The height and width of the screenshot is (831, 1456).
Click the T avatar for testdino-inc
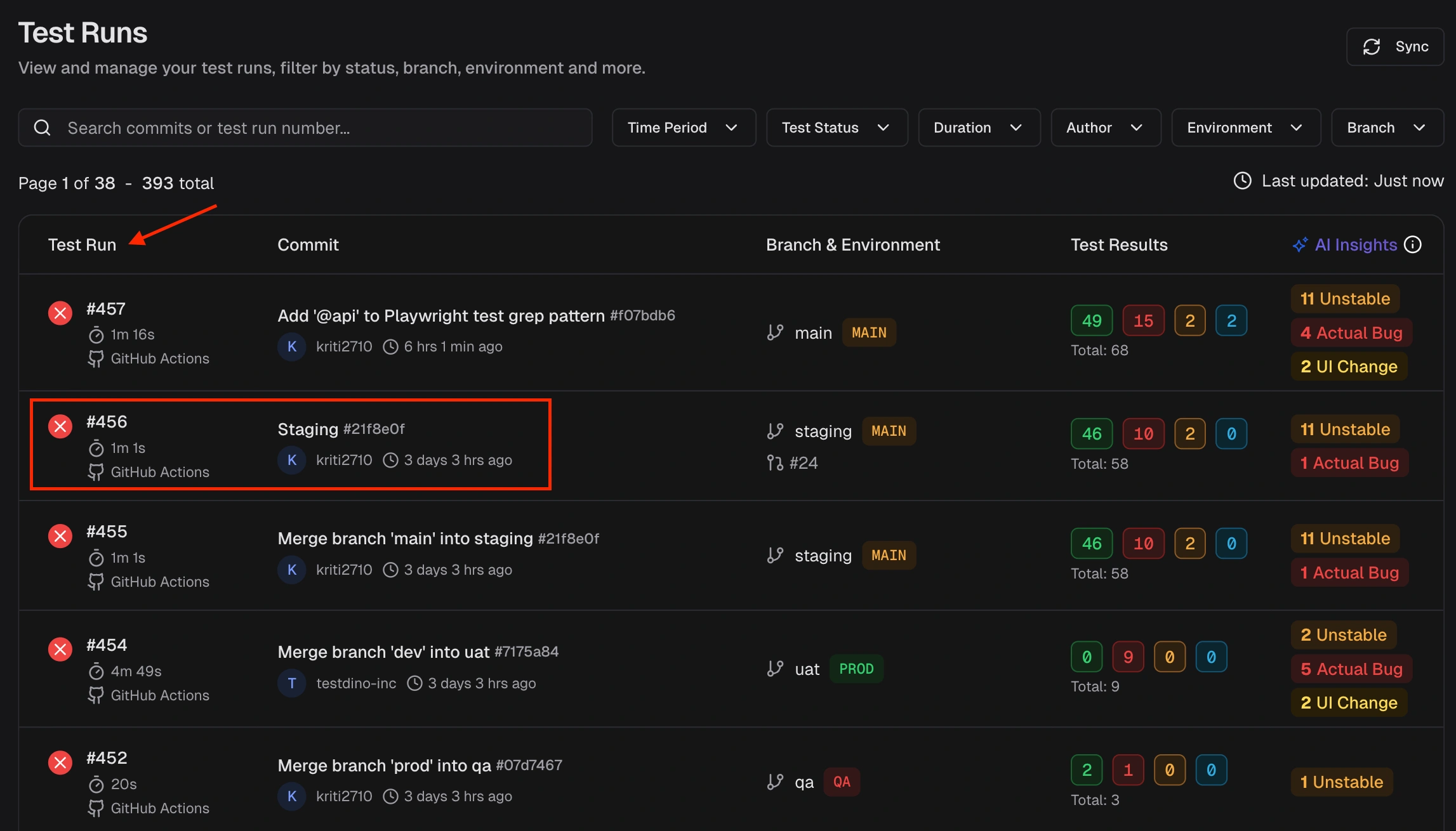point(292,683)
